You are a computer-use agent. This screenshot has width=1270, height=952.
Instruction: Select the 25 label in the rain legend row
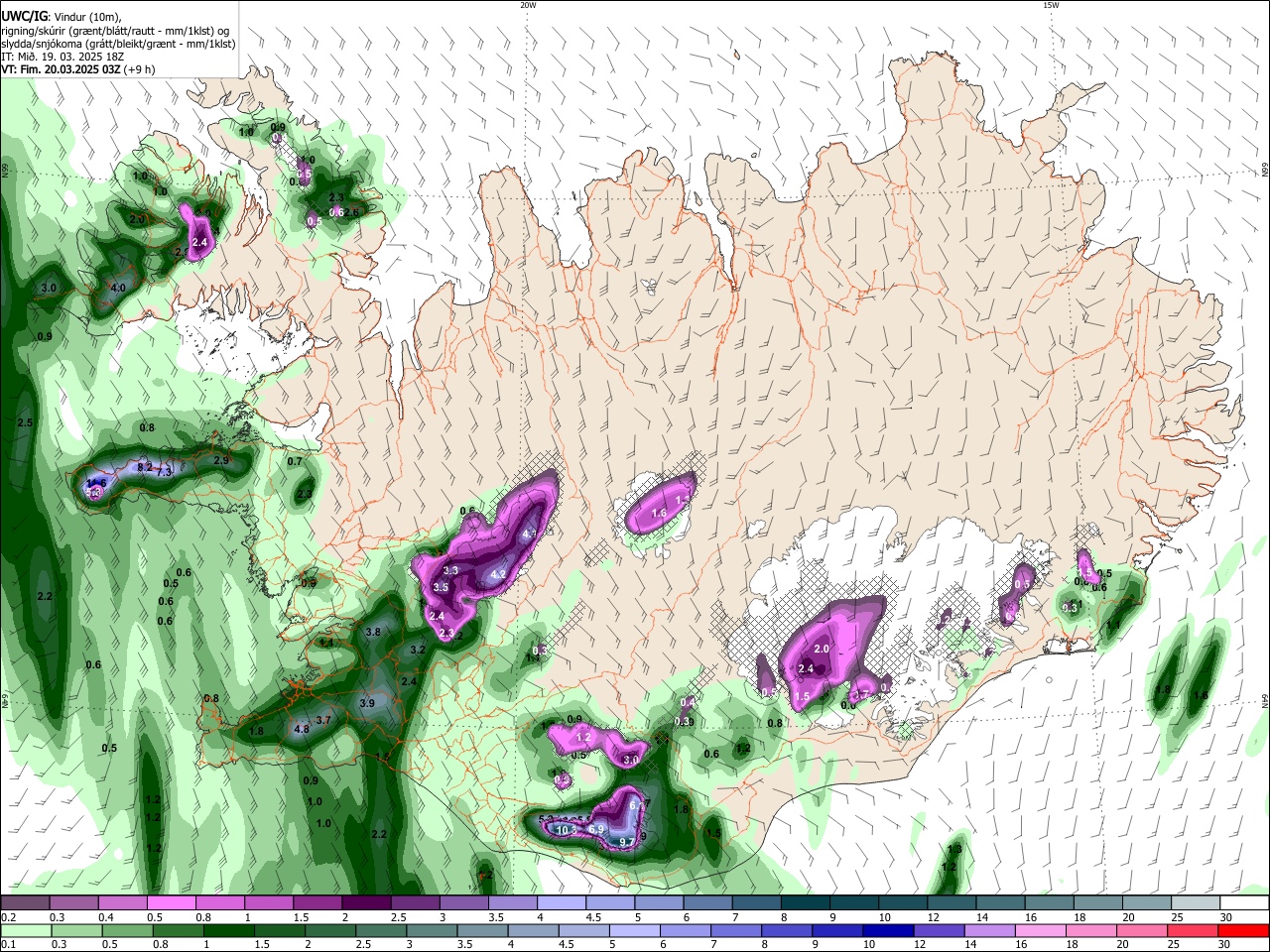point(1176,944)
